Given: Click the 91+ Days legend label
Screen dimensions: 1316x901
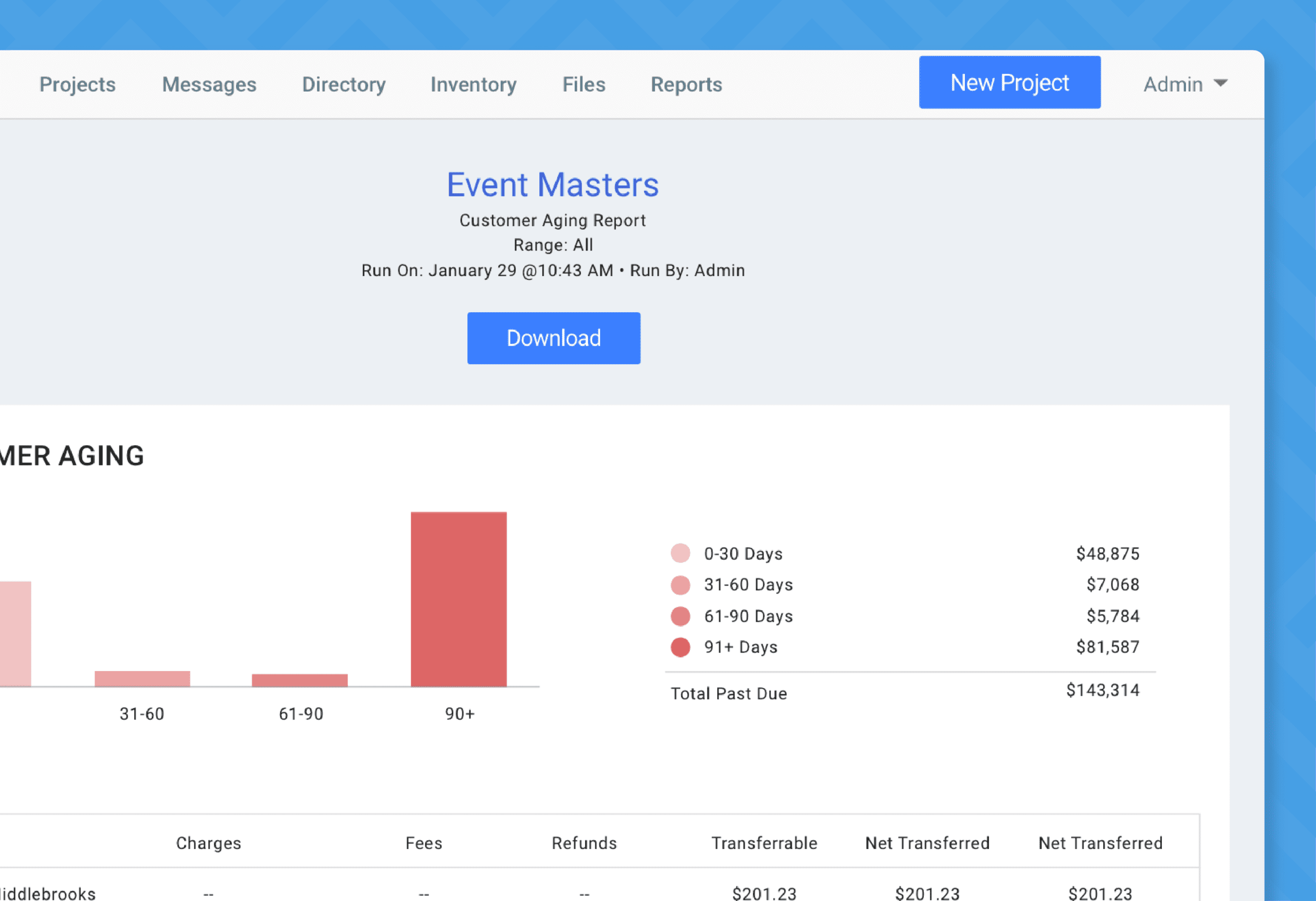Looking at the screenshot, I should point(741,647).
